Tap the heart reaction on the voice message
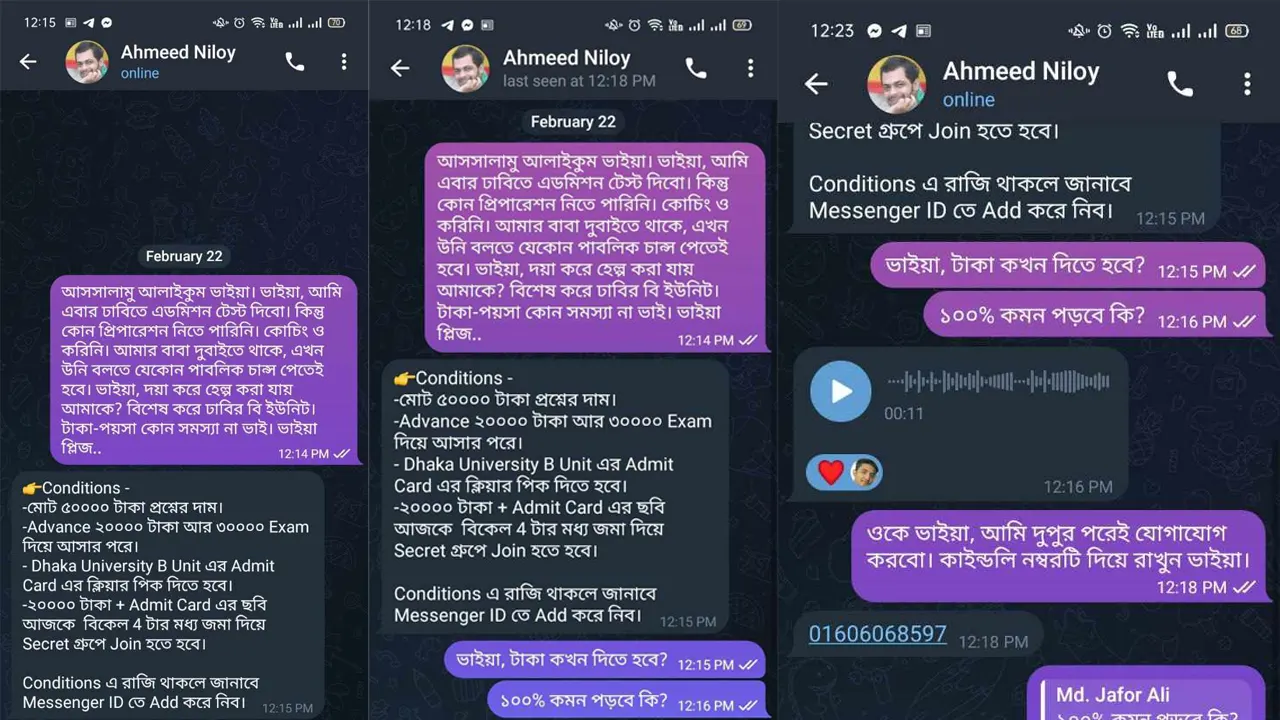The image size is (1280, 720). [830, 472]
